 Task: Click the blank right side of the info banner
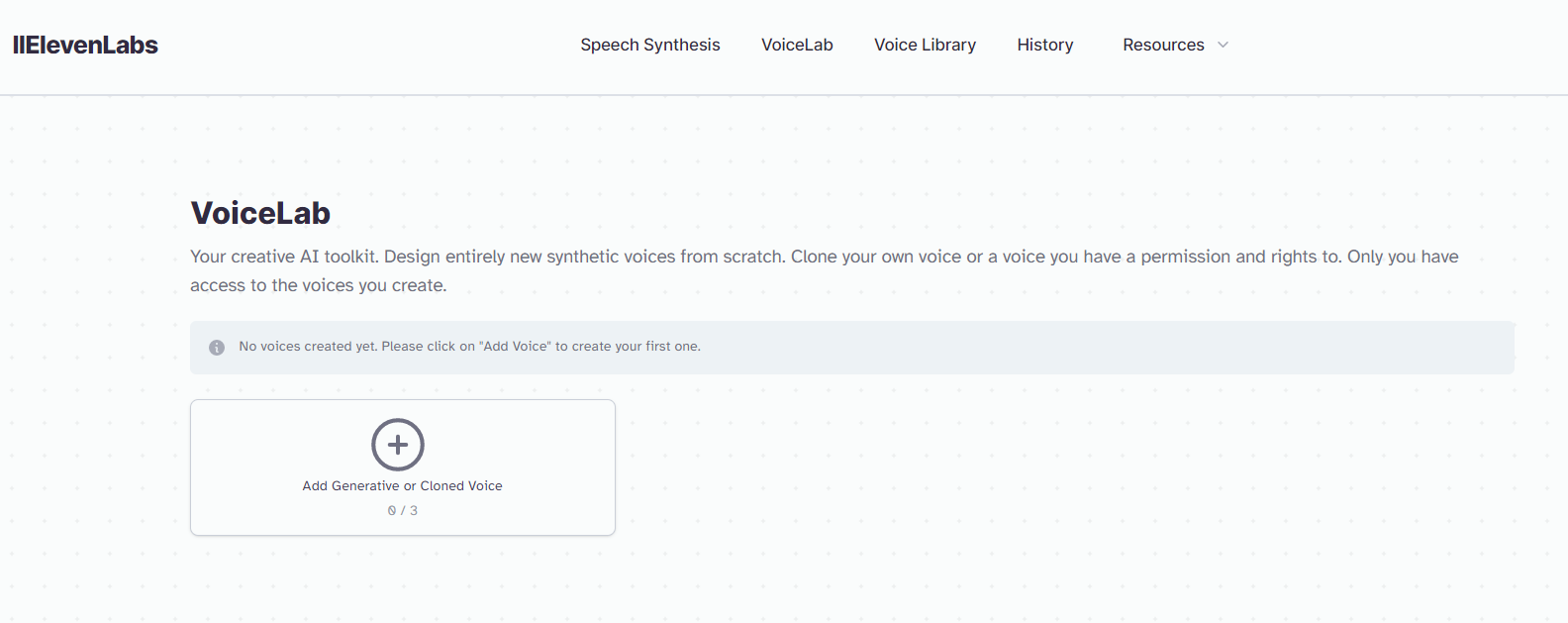1188,348
